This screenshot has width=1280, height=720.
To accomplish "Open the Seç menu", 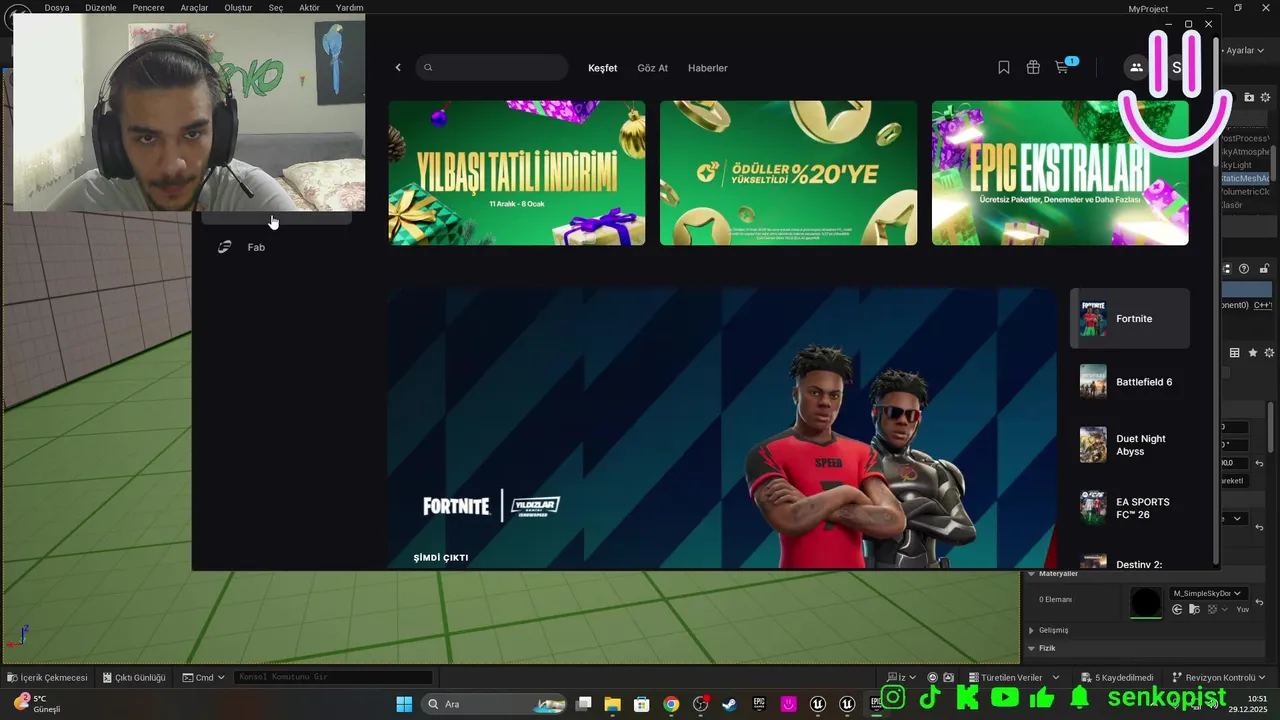I will pyautogui.click(x=276, y=7).
